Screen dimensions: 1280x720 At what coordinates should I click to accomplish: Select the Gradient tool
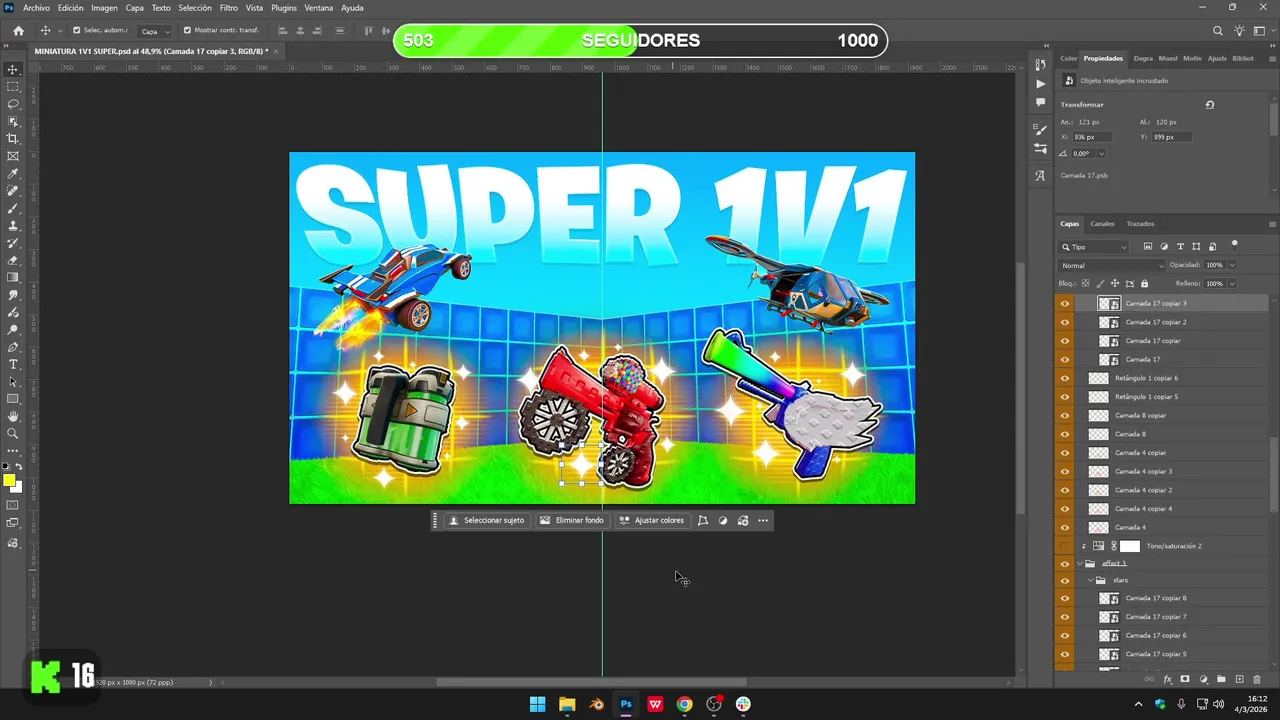tap(13, 277)
